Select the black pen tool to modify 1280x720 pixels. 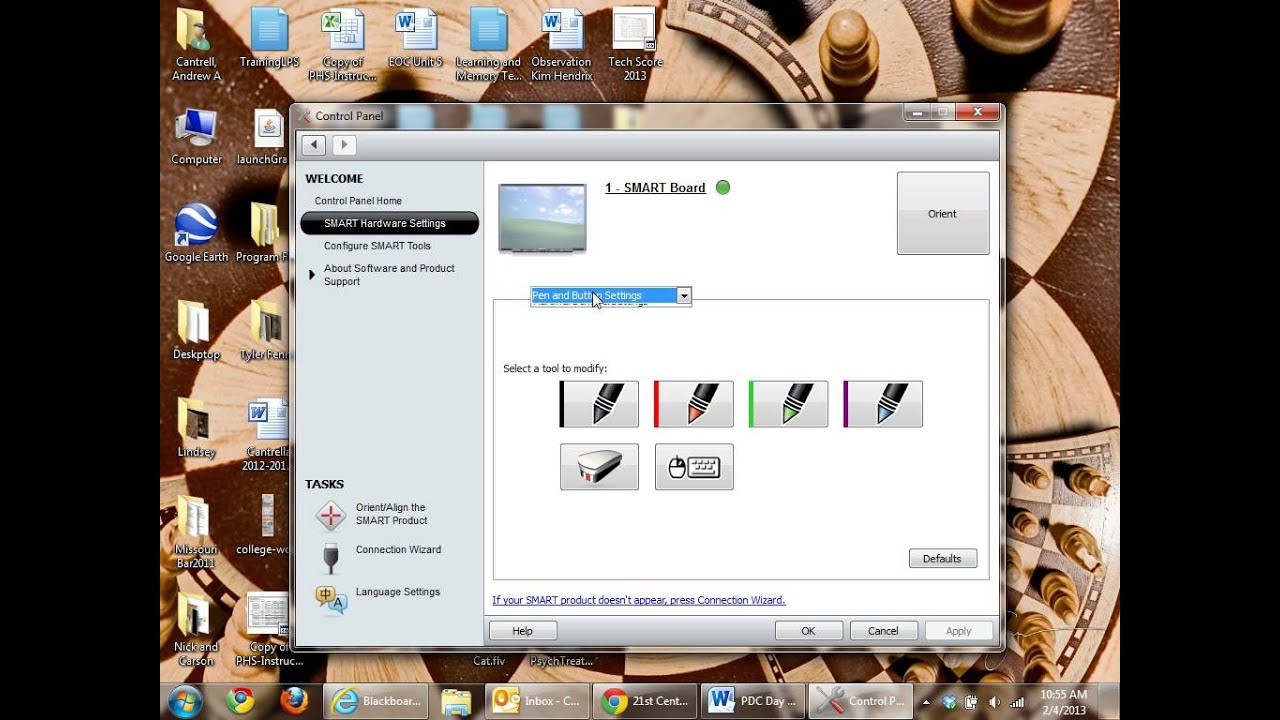click(599, 404)
